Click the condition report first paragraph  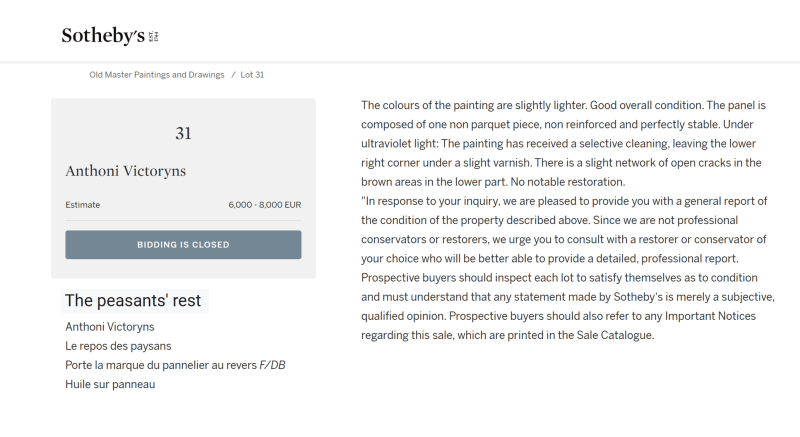[564, 144]
